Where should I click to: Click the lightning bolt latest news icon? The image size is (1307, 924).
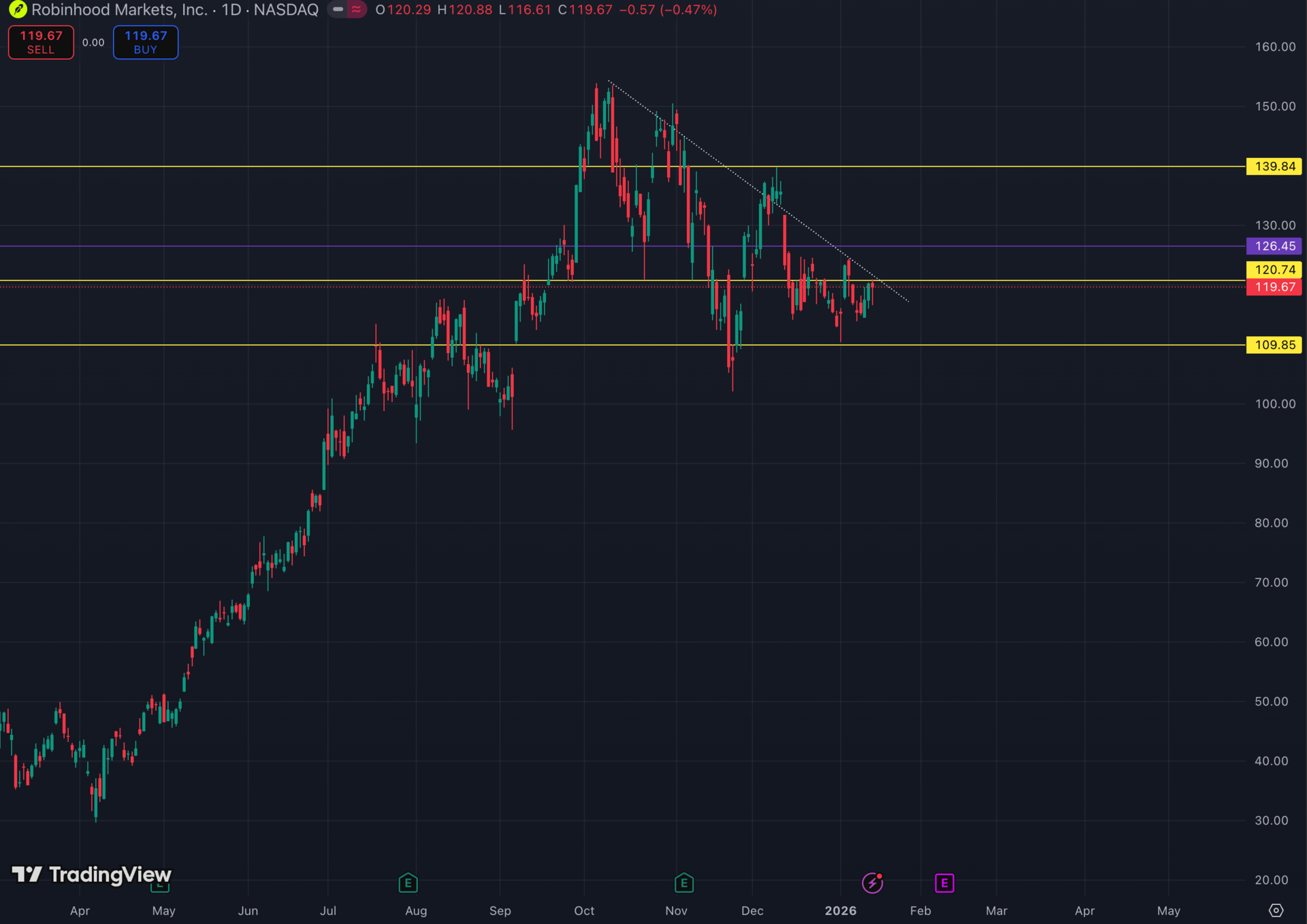click(872, 883)
